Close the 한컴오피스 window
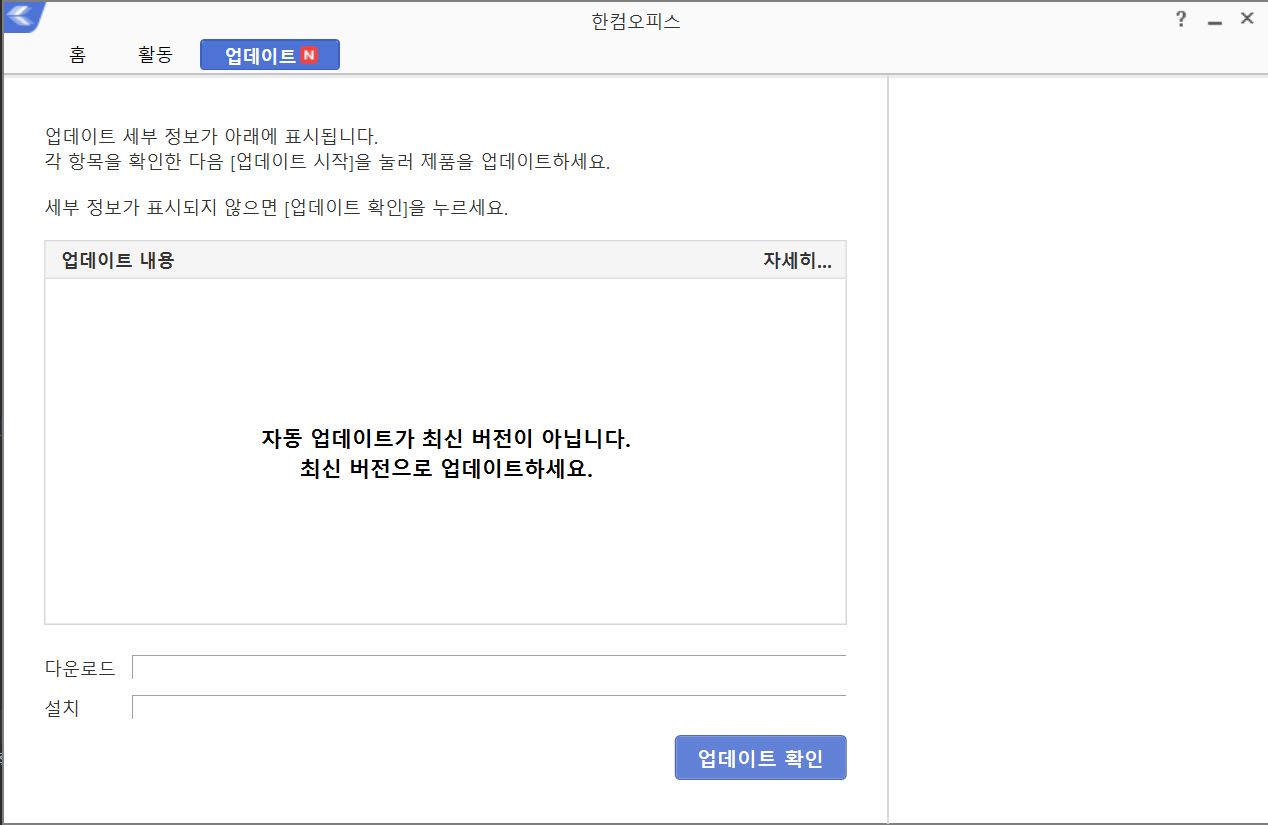 pos(1247,18)
